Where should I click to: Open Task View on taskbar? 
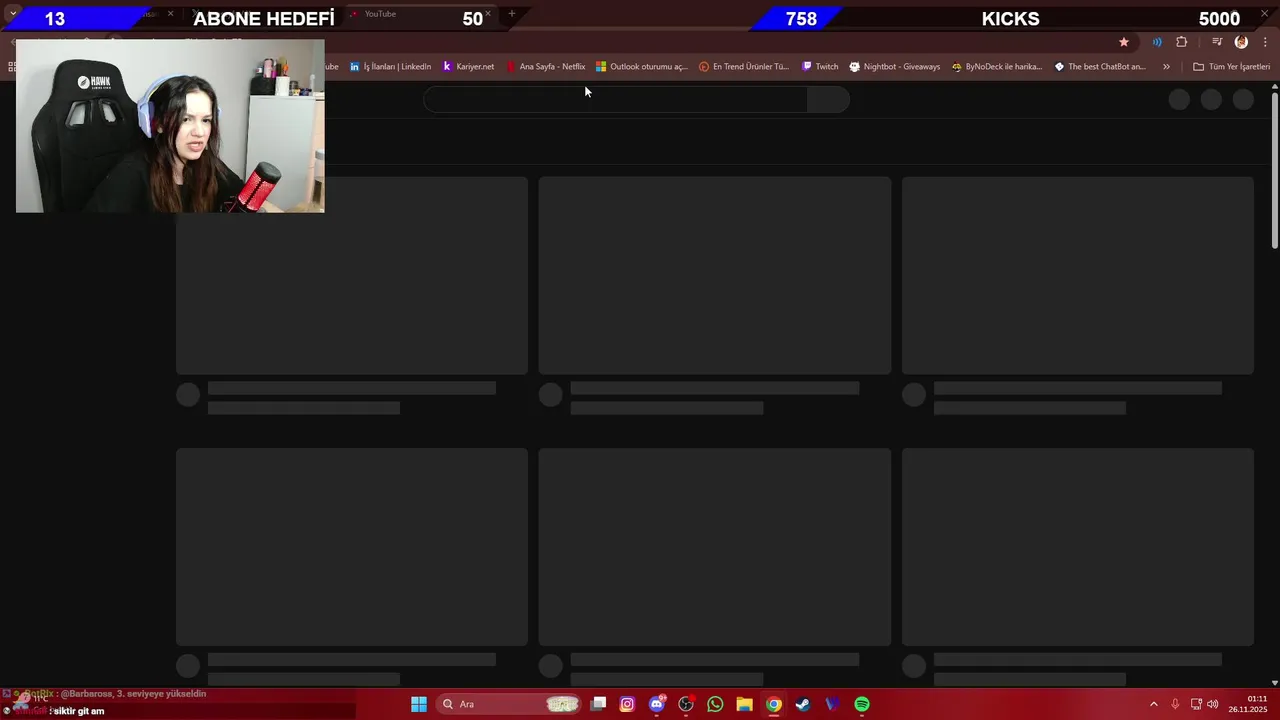[x=598, y=704]
